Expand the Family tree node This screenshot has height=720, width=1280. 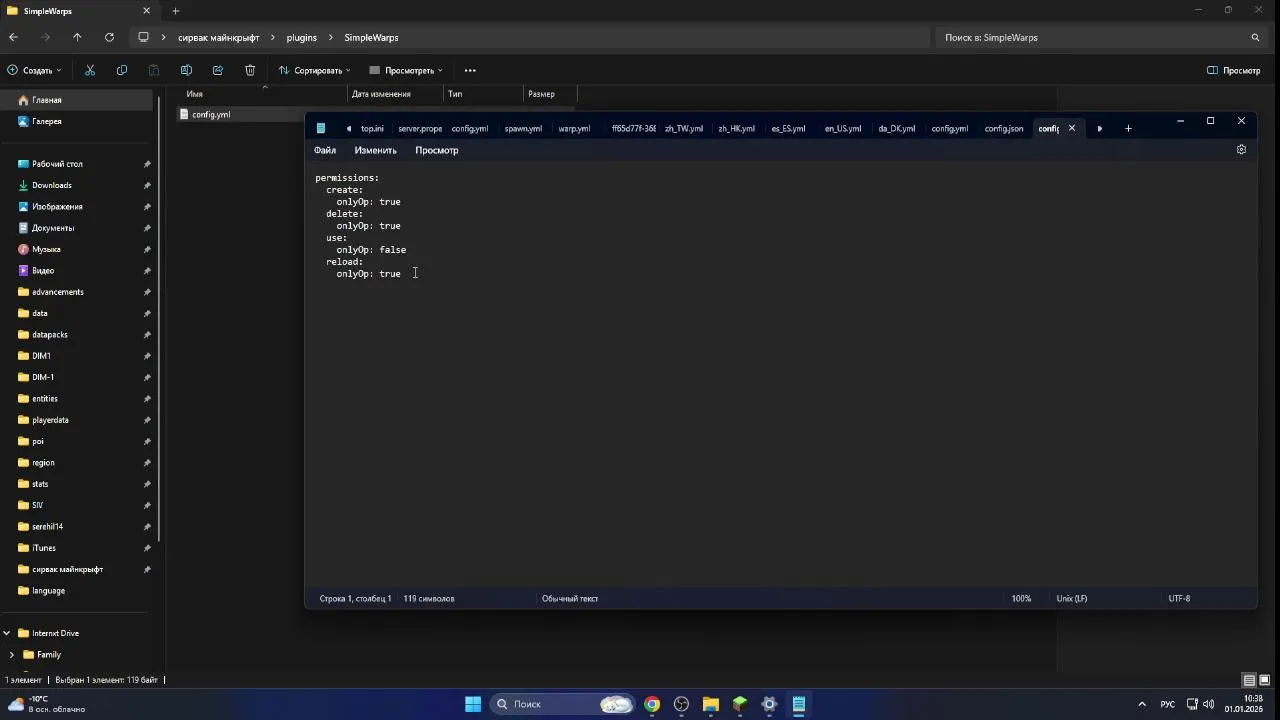12,655
